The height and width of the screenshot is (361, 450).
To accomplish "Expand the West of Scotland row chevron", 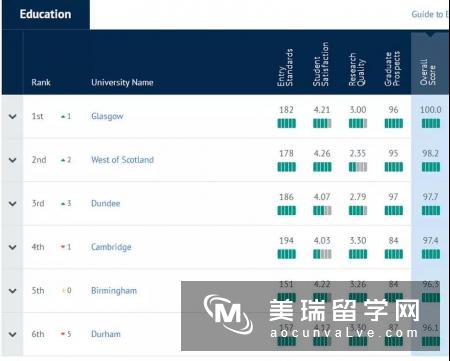I will coord(13,160).
